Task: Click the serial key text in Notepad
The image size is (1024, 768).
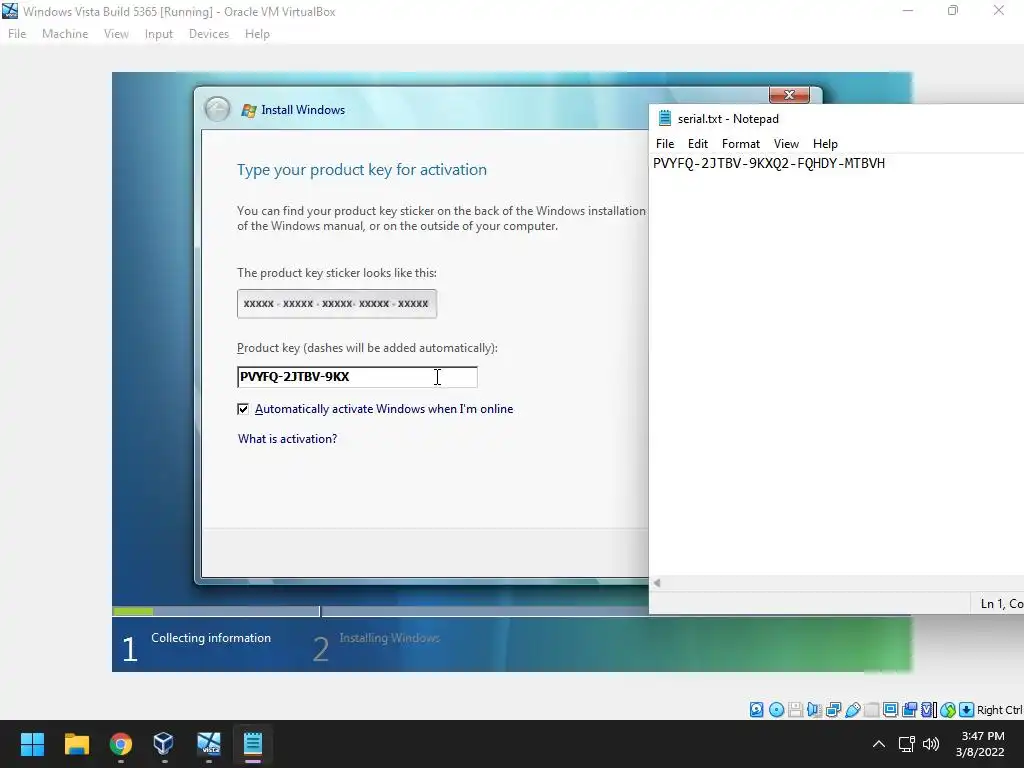Action: pos(769,163)
